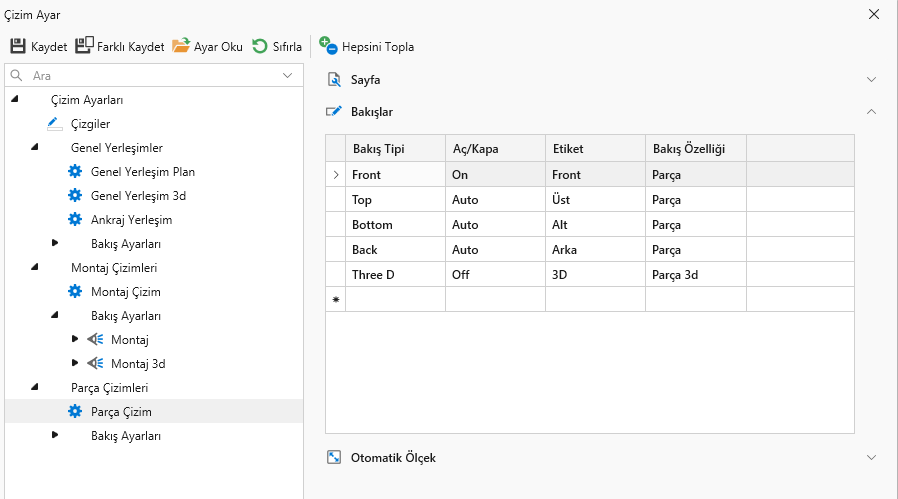Click the Farklı Kaydet save-as icon
The height and width of the screenshot is (499, 898).
coord(84,46)
